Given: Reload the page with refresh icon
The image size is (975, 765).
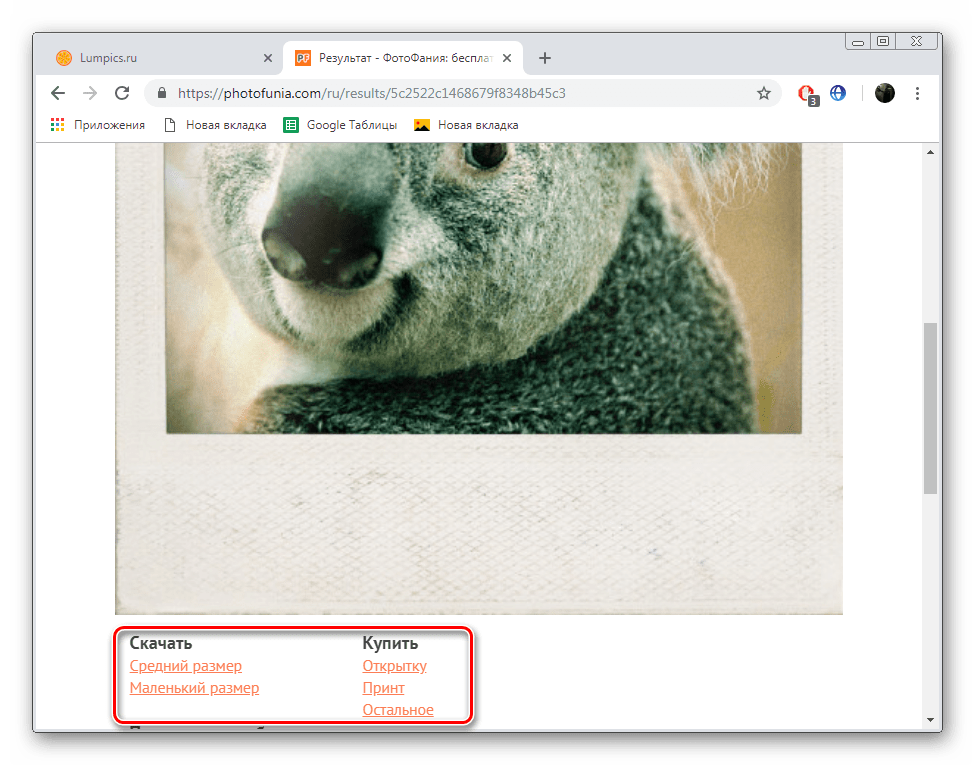Looking at the screenshot, I should point(122,93).
